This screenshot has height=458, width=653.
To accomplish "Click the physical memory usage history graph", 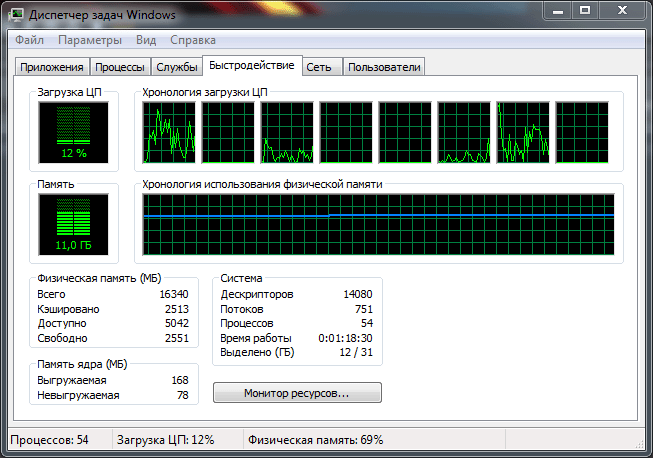I will [379, 224].
